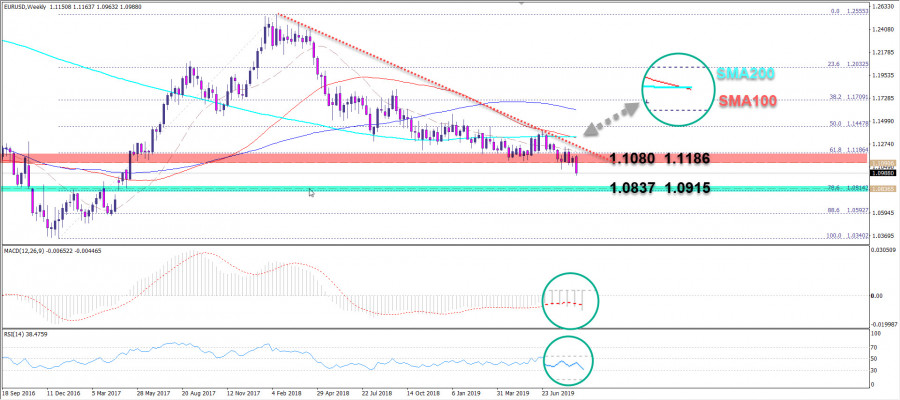Select the red dotted descending trendline
The image size is (900, 400).
pos(442,86)
